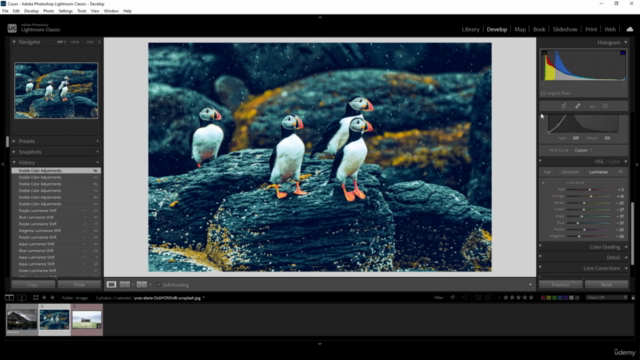The width and height of the screenshot is (640, 360).
Task: Open the Develop menu
Action: tap(31, 11)
